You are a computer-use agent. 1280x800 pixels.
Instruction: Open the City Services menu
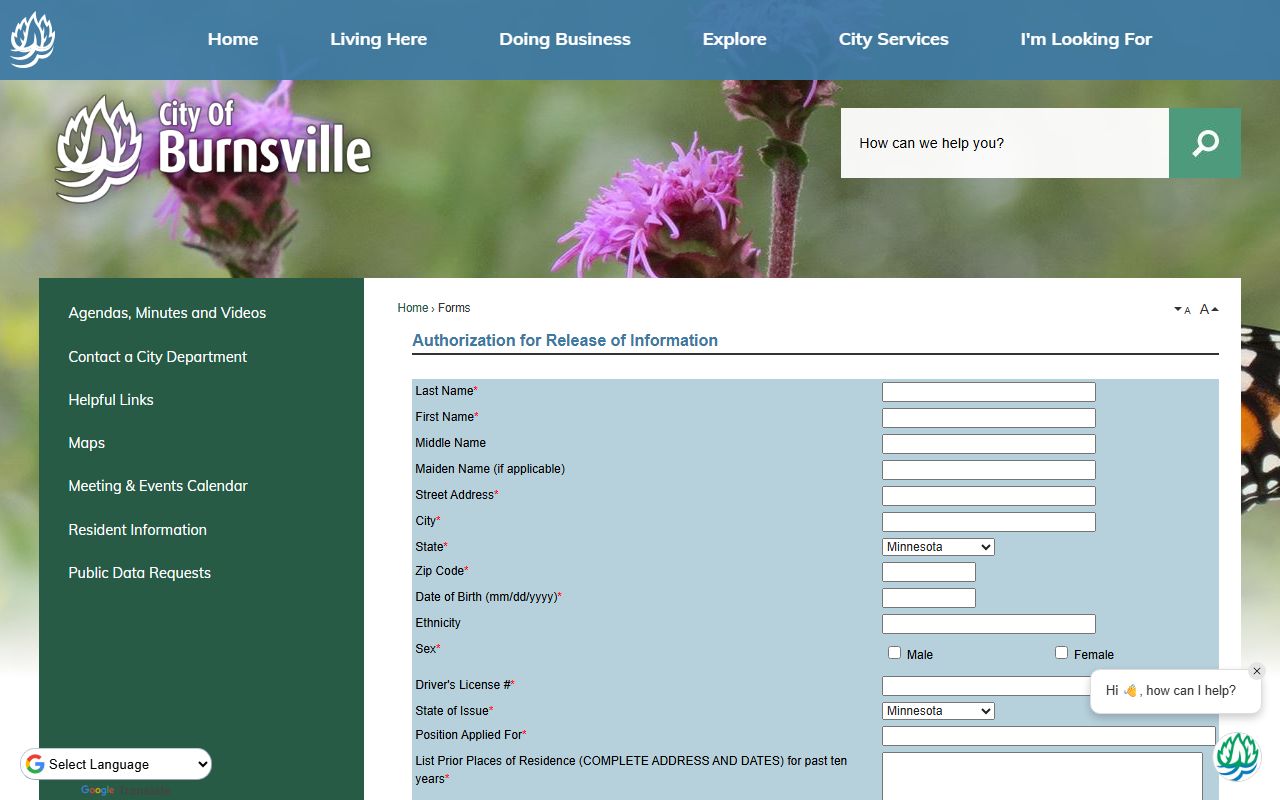(893, 39)
